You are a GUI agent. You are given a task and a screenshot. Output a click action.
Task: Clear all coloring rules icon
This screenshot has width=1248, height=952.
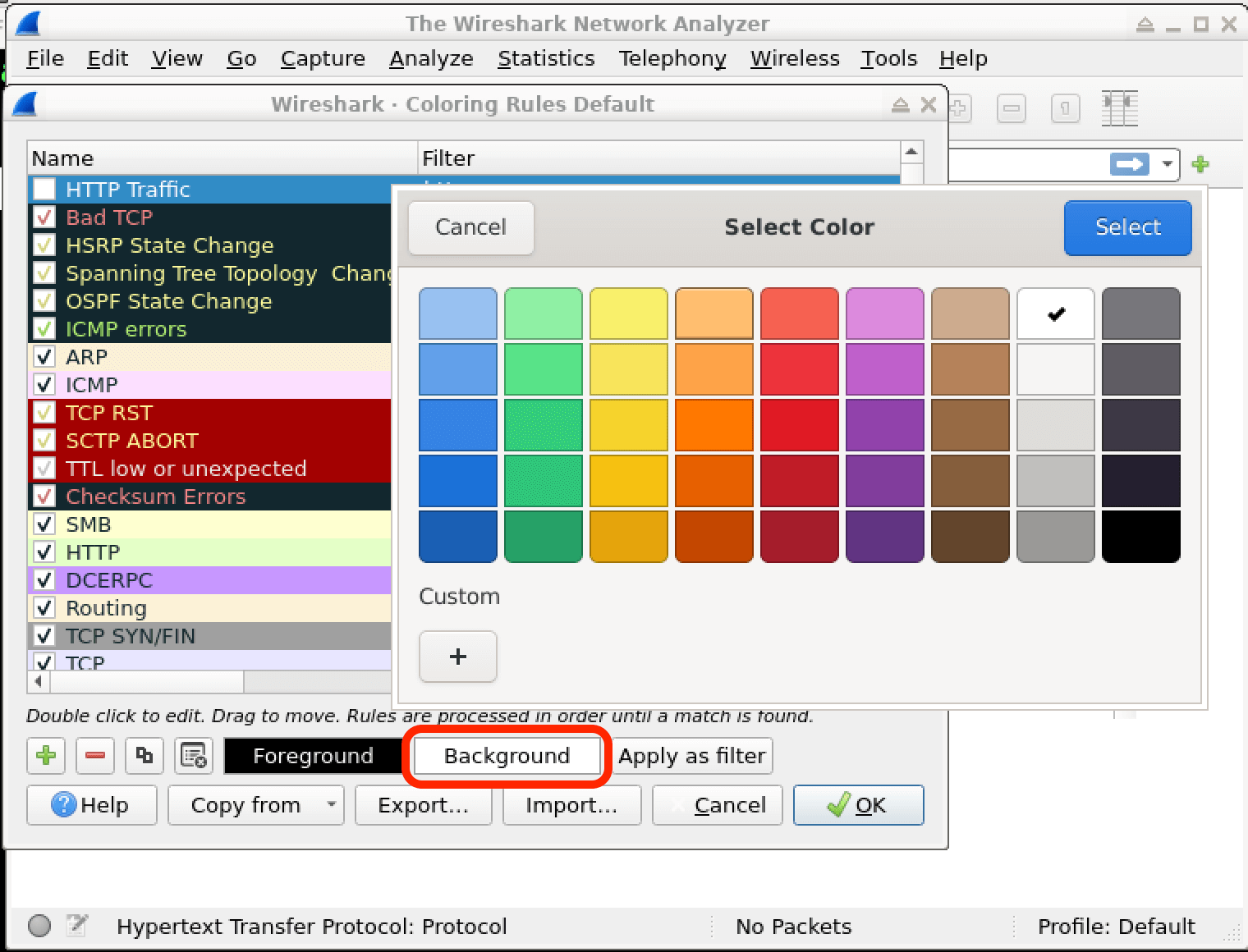click(x=194, y=755)
